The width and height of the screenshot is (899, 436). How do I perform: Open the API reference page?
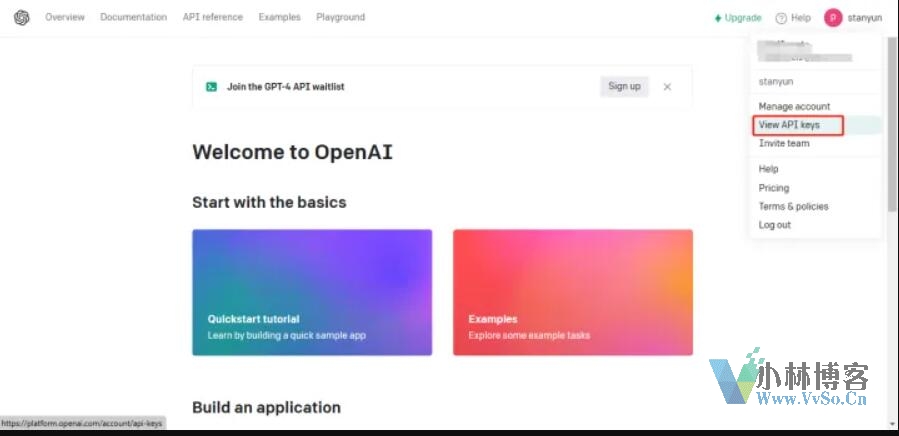click(x=213, y=17)
